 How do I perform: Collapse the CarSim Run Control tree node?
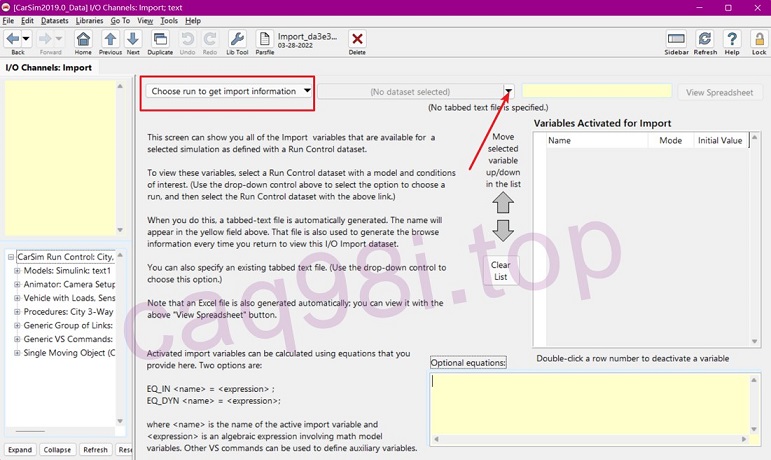(x=10, y=257)
